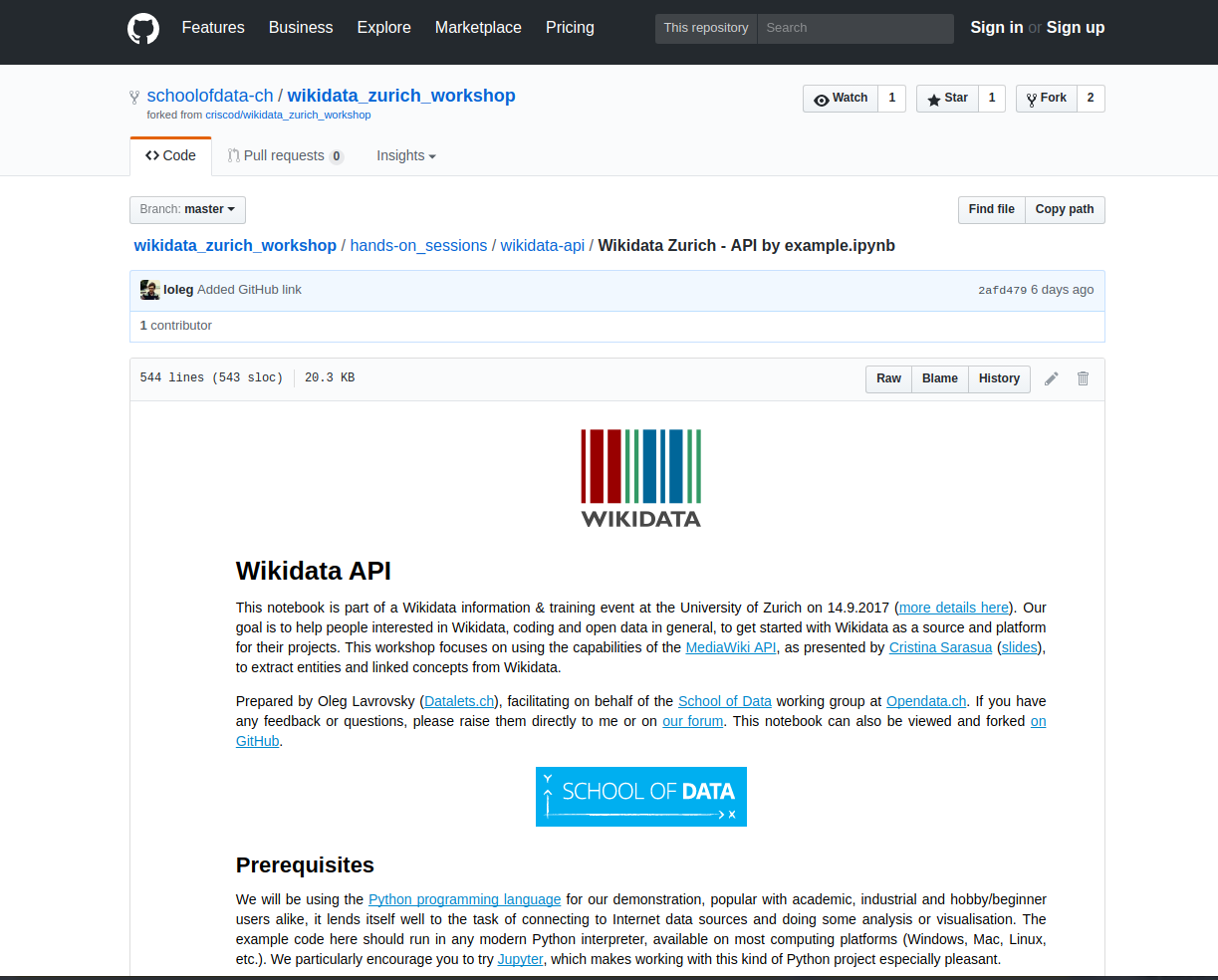Open the Jupyter link
1218x980 pixels.
coord(521,959)
